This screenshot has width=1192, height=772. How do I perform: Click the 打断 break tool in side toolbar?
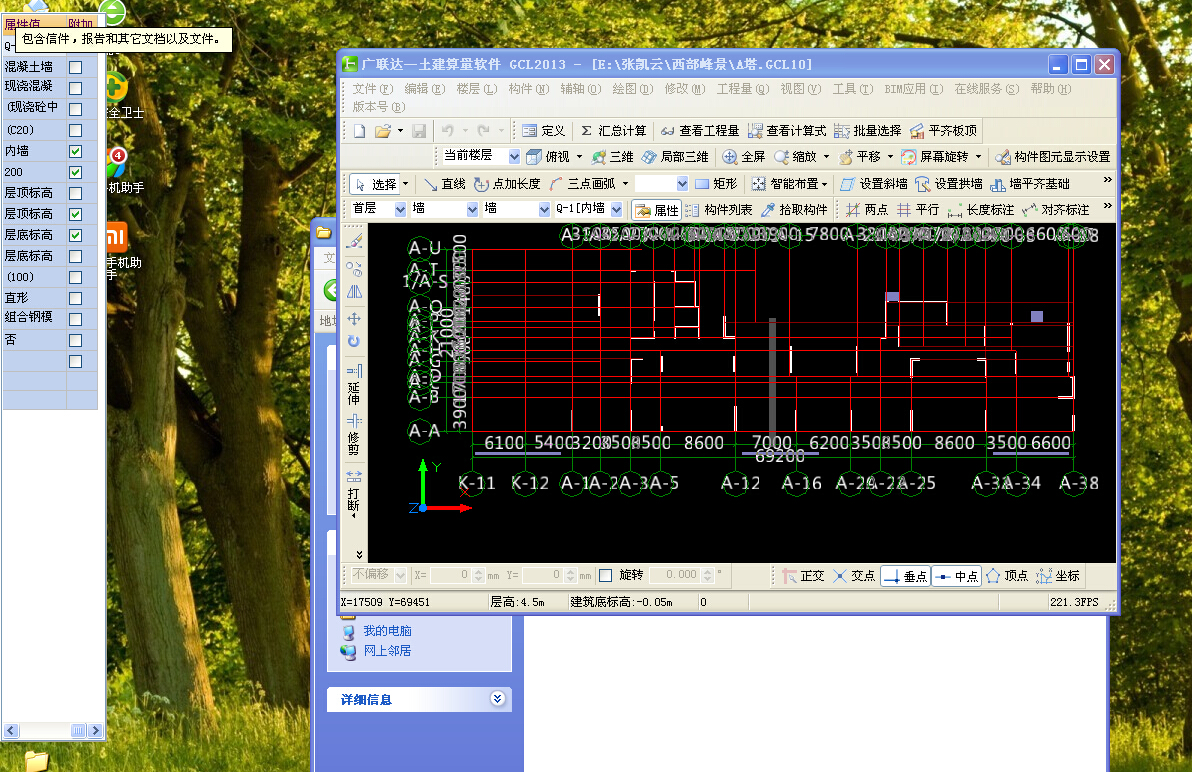pos(354,492)
